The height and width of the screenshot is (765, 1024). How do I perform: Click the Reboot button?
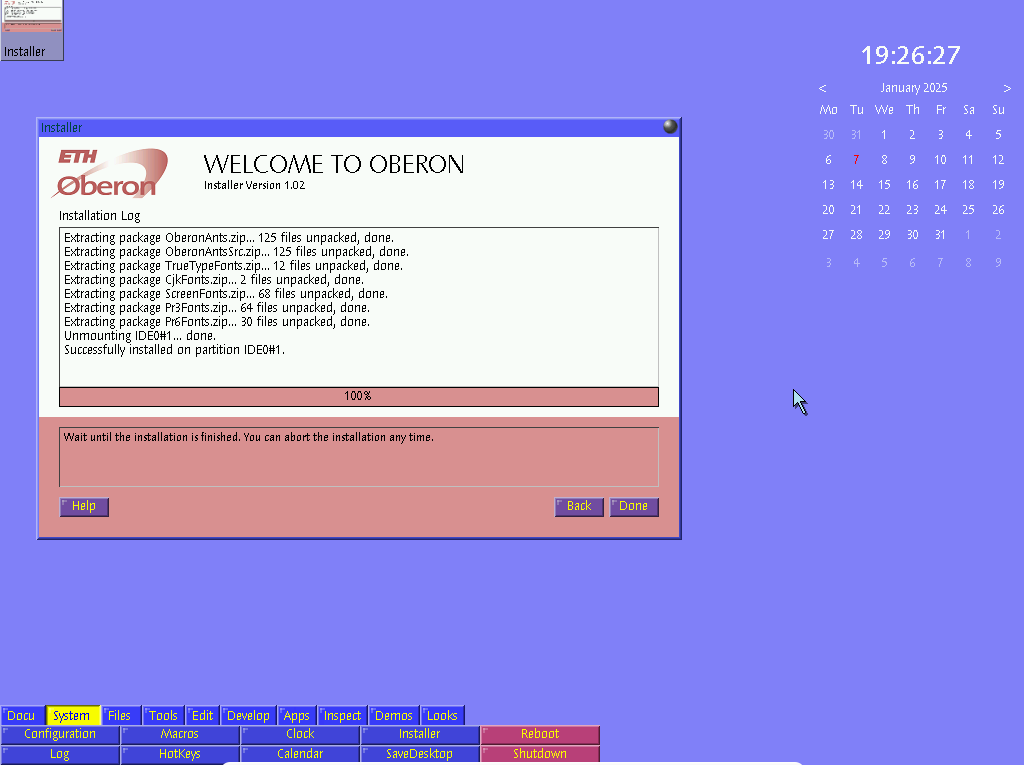click(x=540, y=734)
